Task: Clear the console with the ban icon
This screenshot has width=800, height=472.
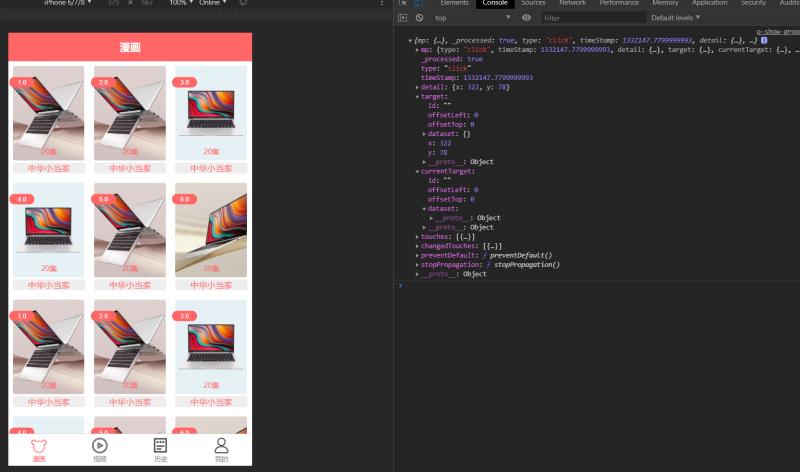Action: [x=419, y=18]
